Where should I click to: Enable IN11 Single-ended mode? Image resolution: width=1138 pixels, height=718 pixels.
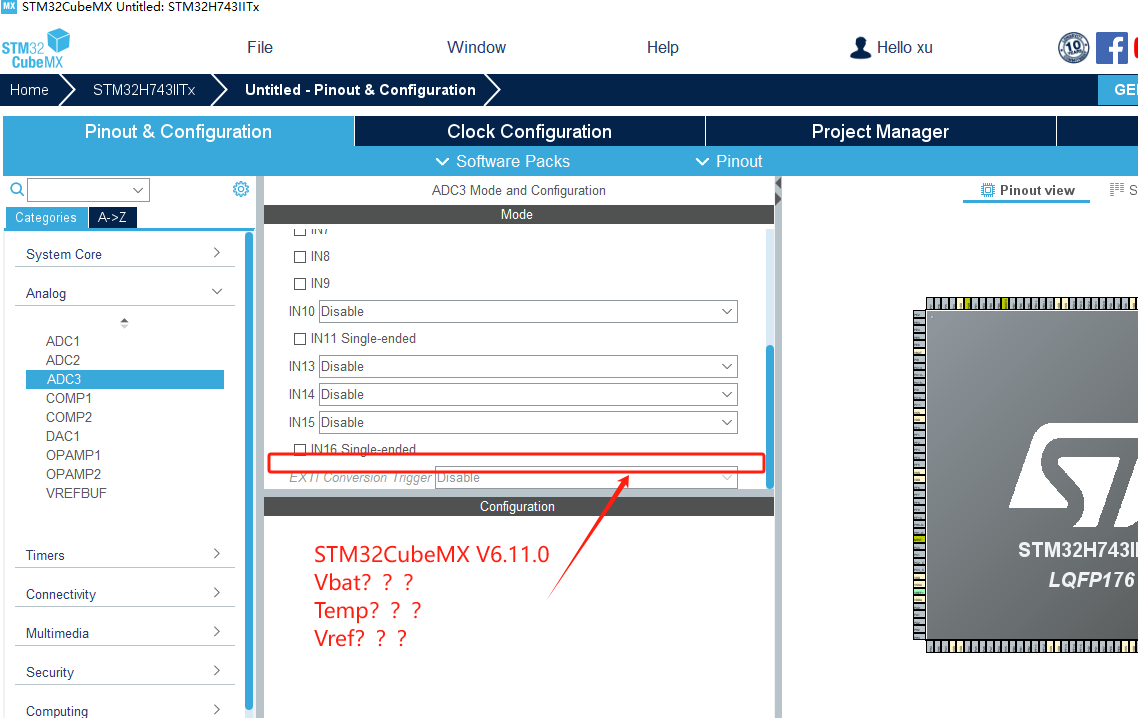coord(299,338)
